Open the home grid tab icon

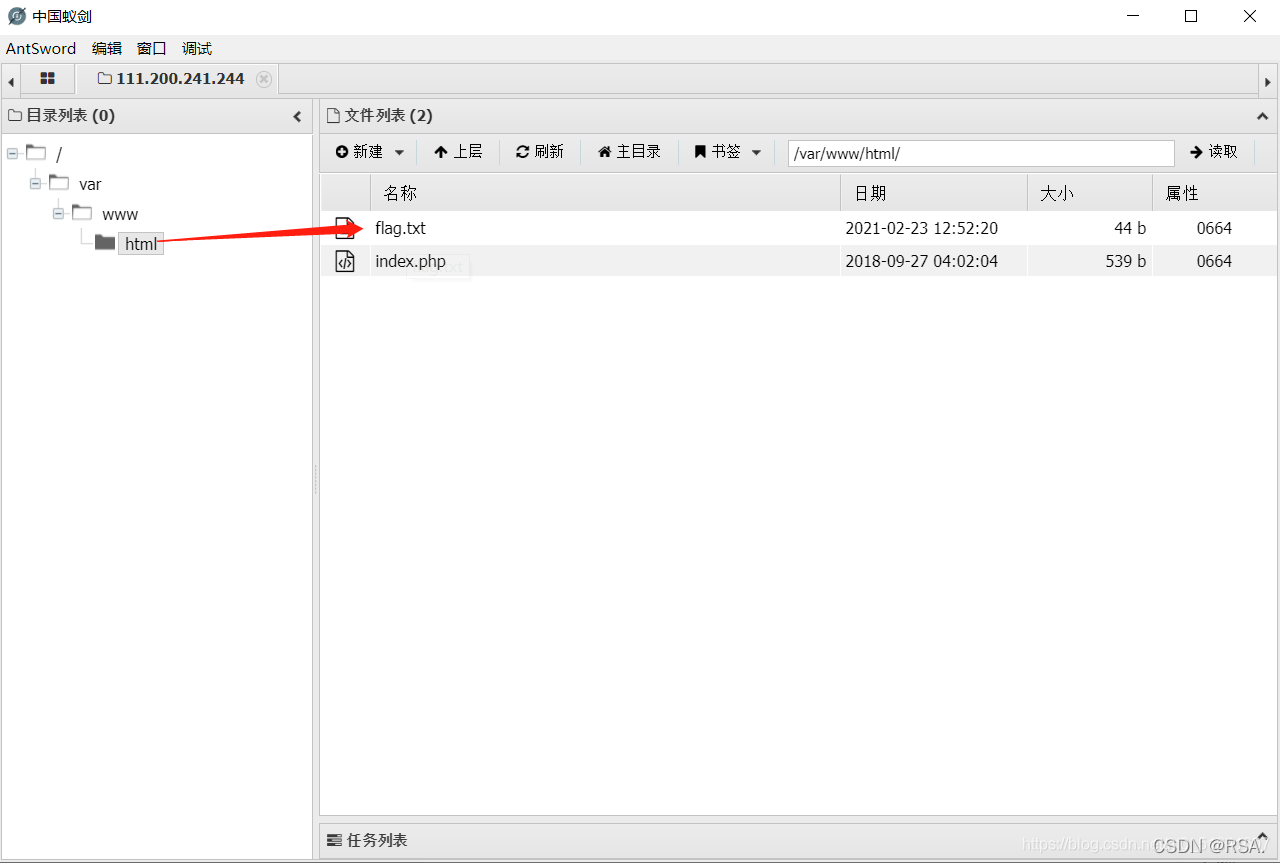coord(47,78)
